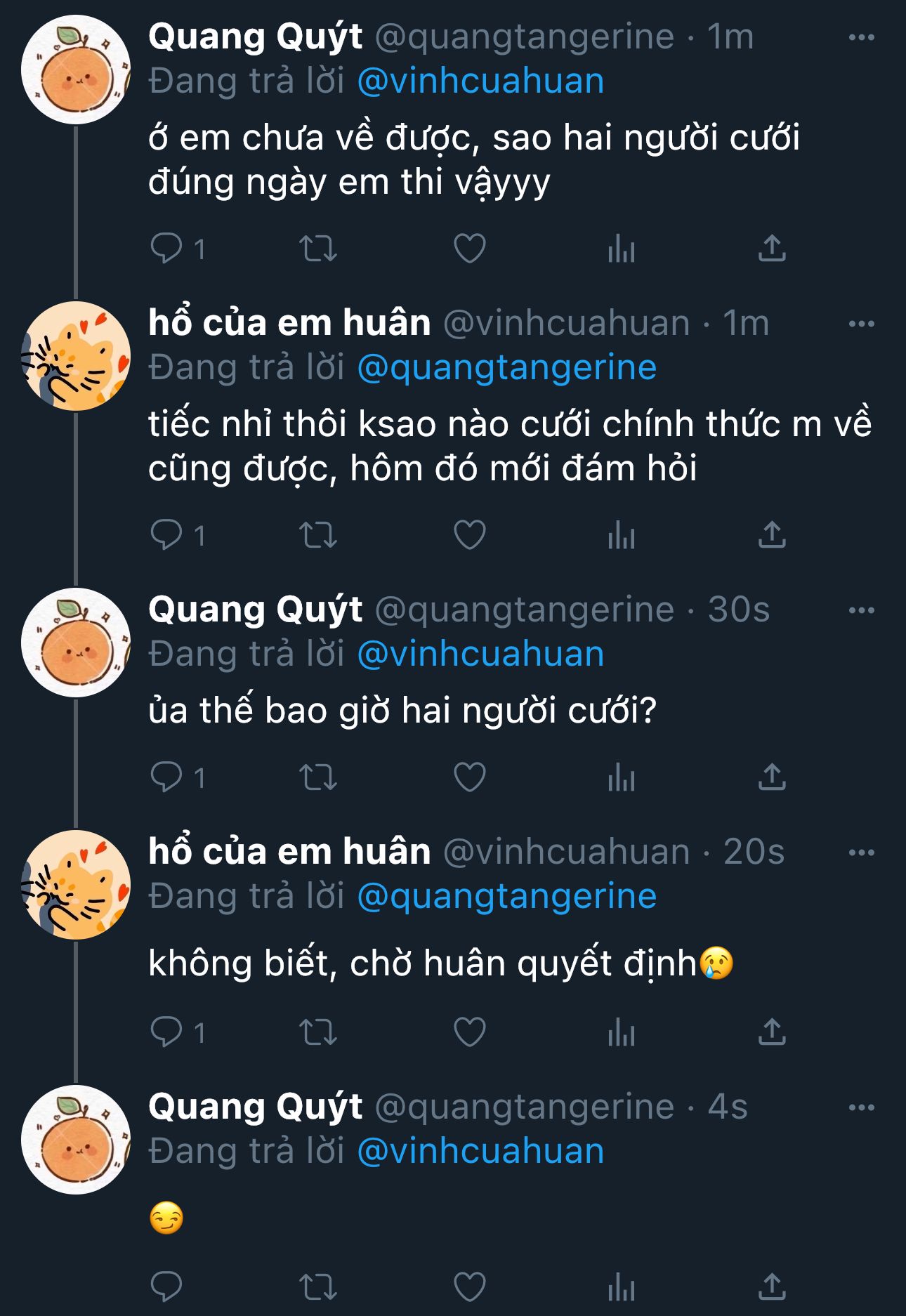
Task: Like the first tweet about 'em chưa về được'
Action: 470,249
